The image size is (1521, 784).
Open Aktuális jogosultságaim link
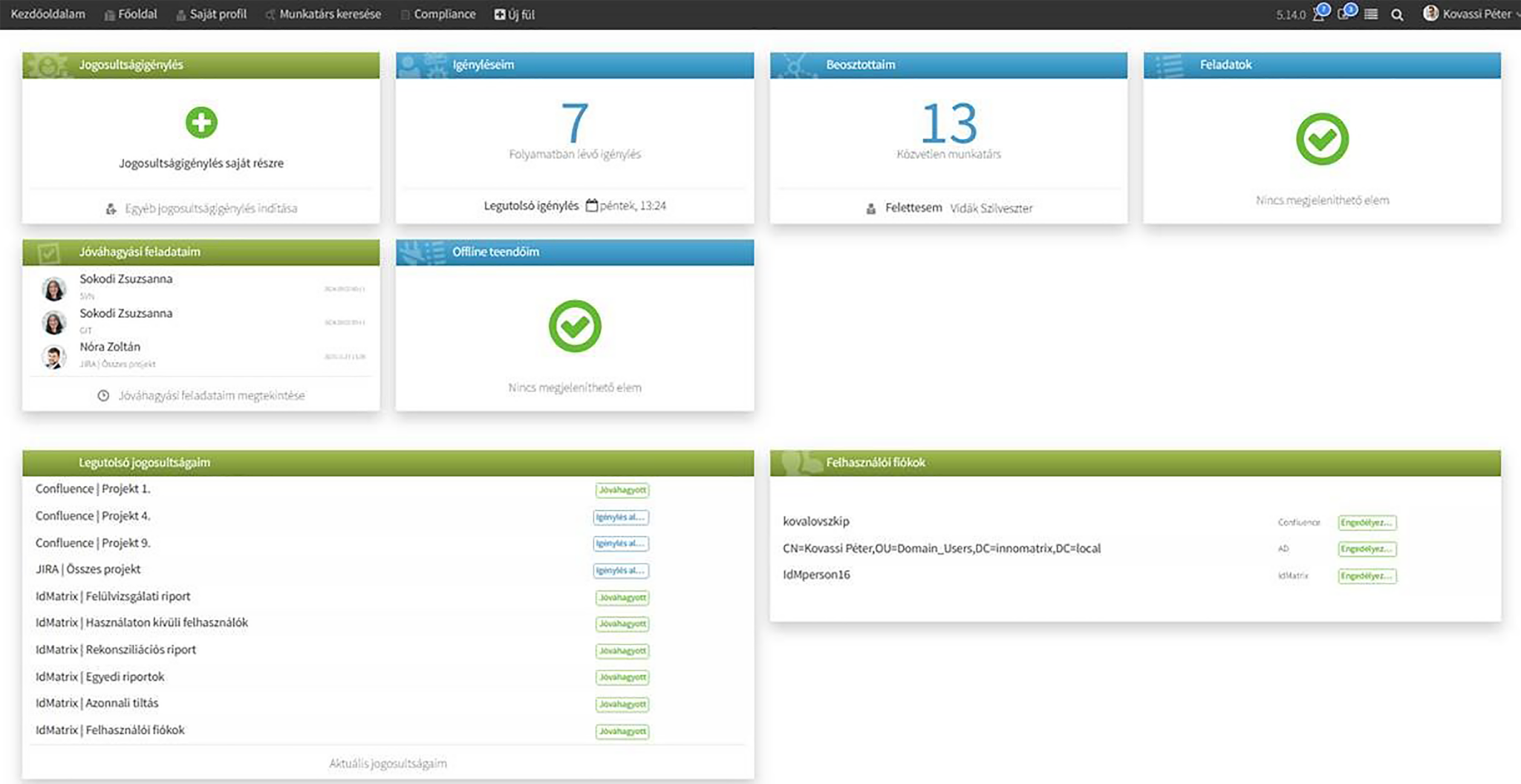388,763
